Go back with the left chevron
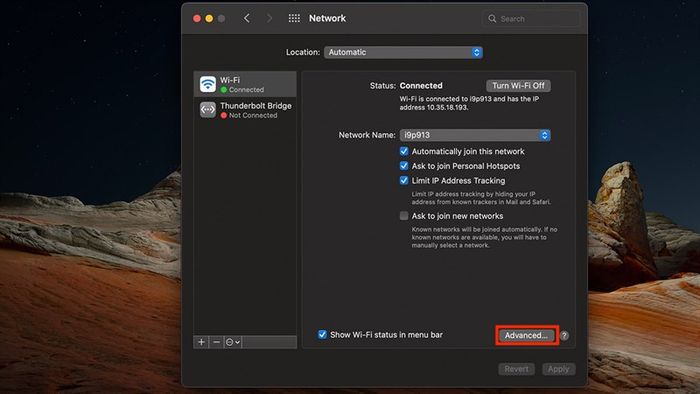This screenshot has width=700, height=394. tap(246, 18)
